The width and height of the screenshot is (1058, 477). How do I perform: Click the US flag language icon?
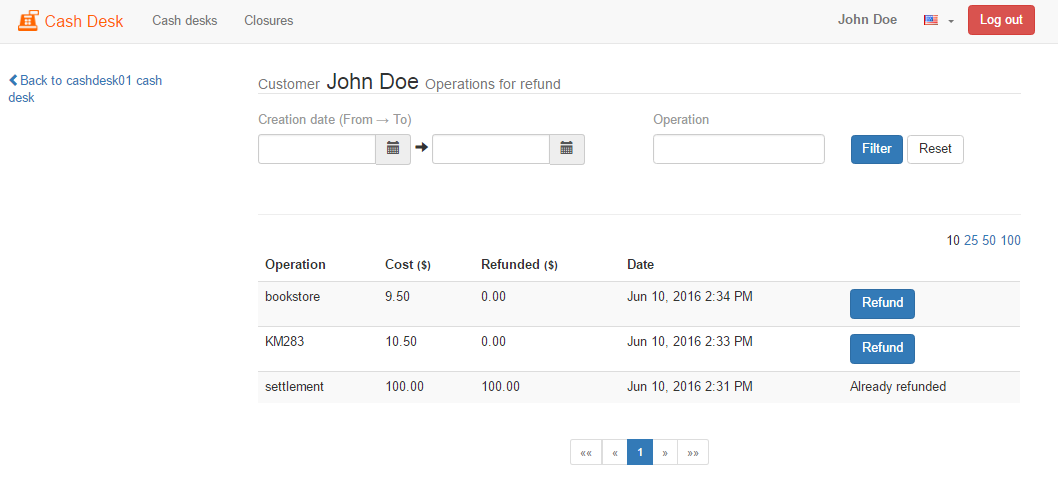(931, 20)
